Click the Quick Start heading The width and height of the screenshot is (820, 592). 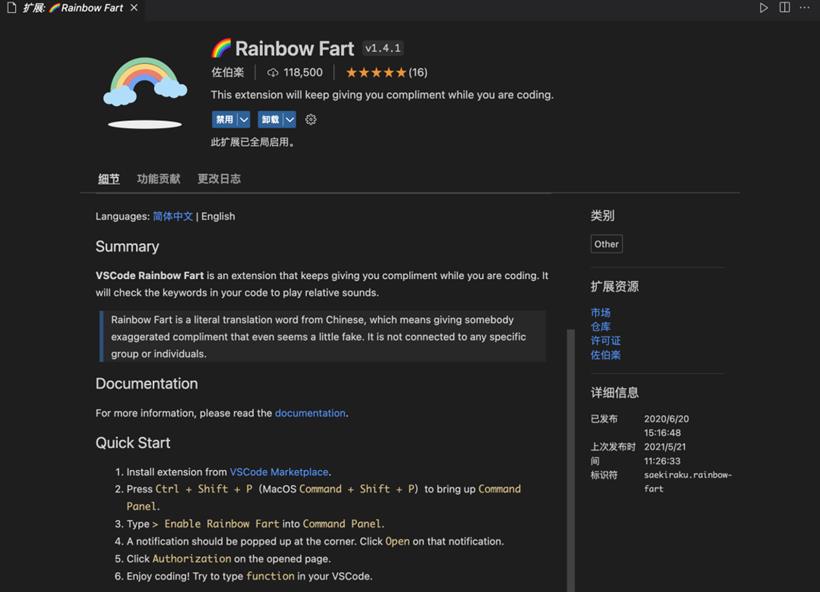click(133, 443)
